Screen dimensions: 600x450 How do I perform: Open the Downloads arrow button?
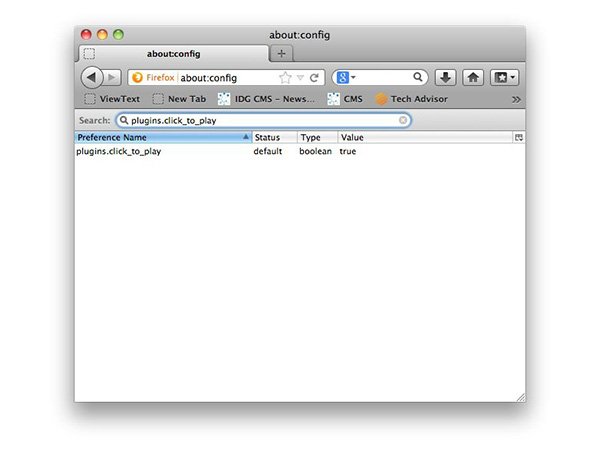(445, 78)
